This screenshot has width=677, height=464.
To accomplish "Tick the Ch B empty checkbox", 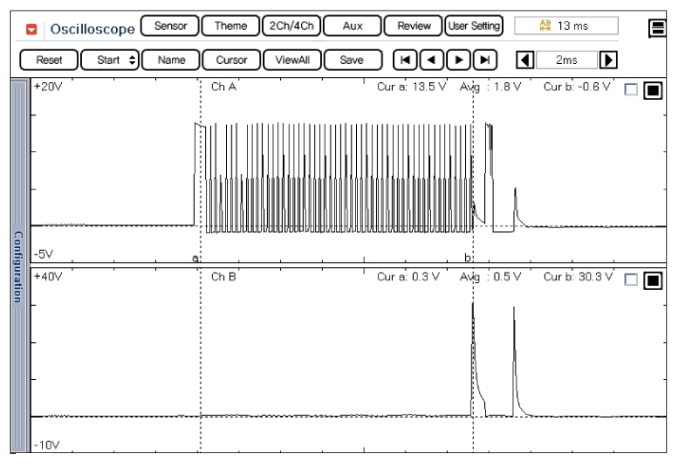I will (628, 281).
